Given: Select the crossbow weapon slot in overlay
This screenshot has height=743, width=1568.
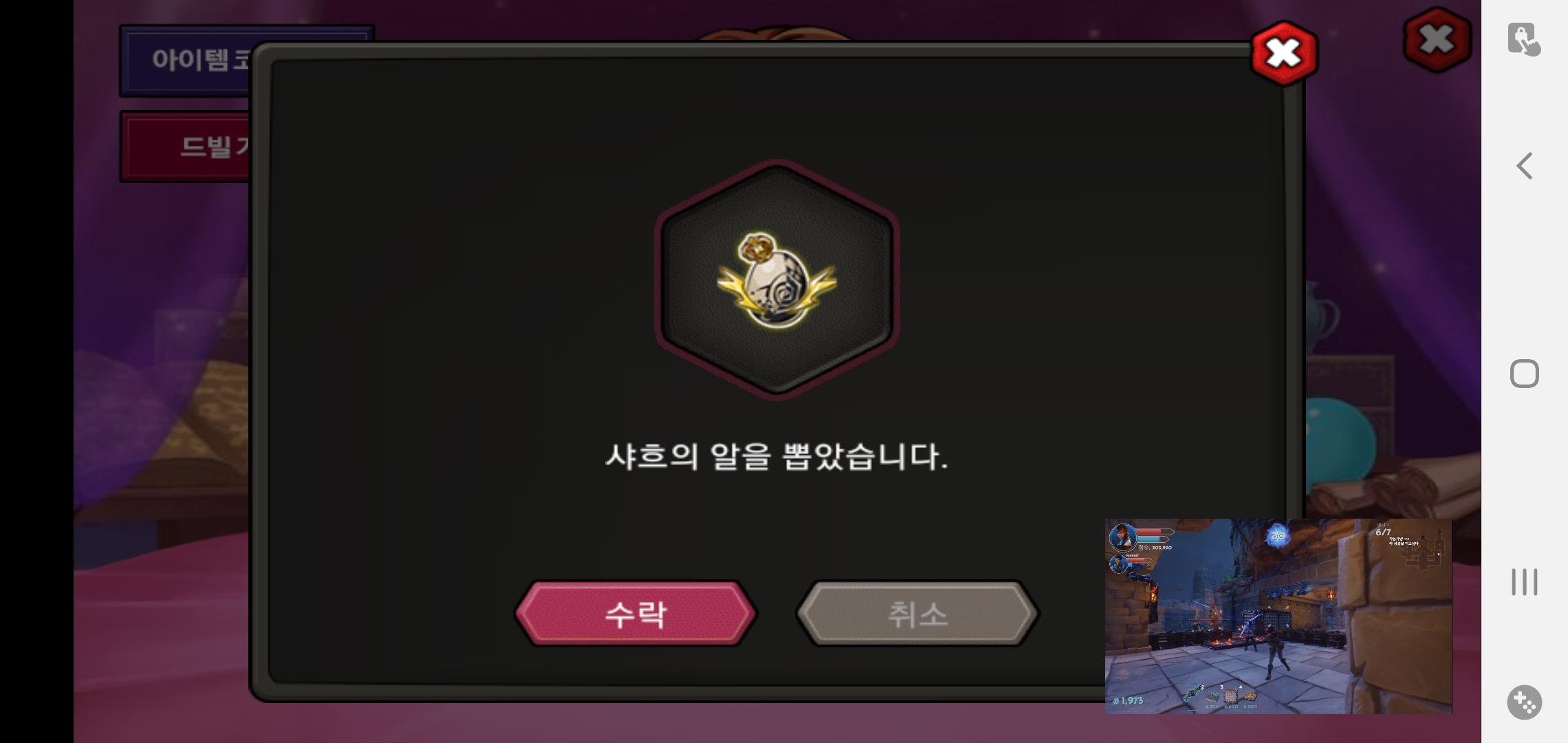Looking at the screenshot, I should 1194,693.
